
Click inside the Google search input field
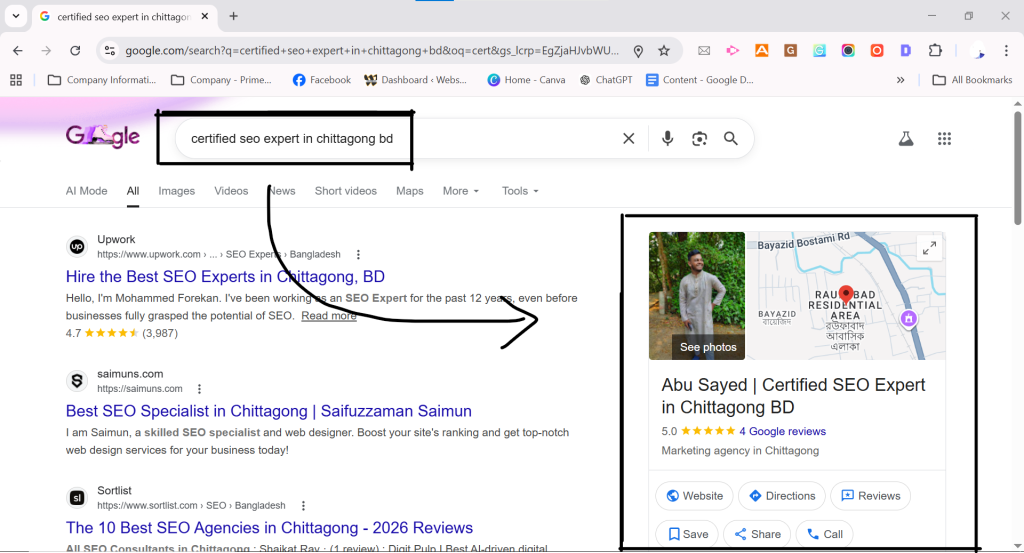coord(400,139)
